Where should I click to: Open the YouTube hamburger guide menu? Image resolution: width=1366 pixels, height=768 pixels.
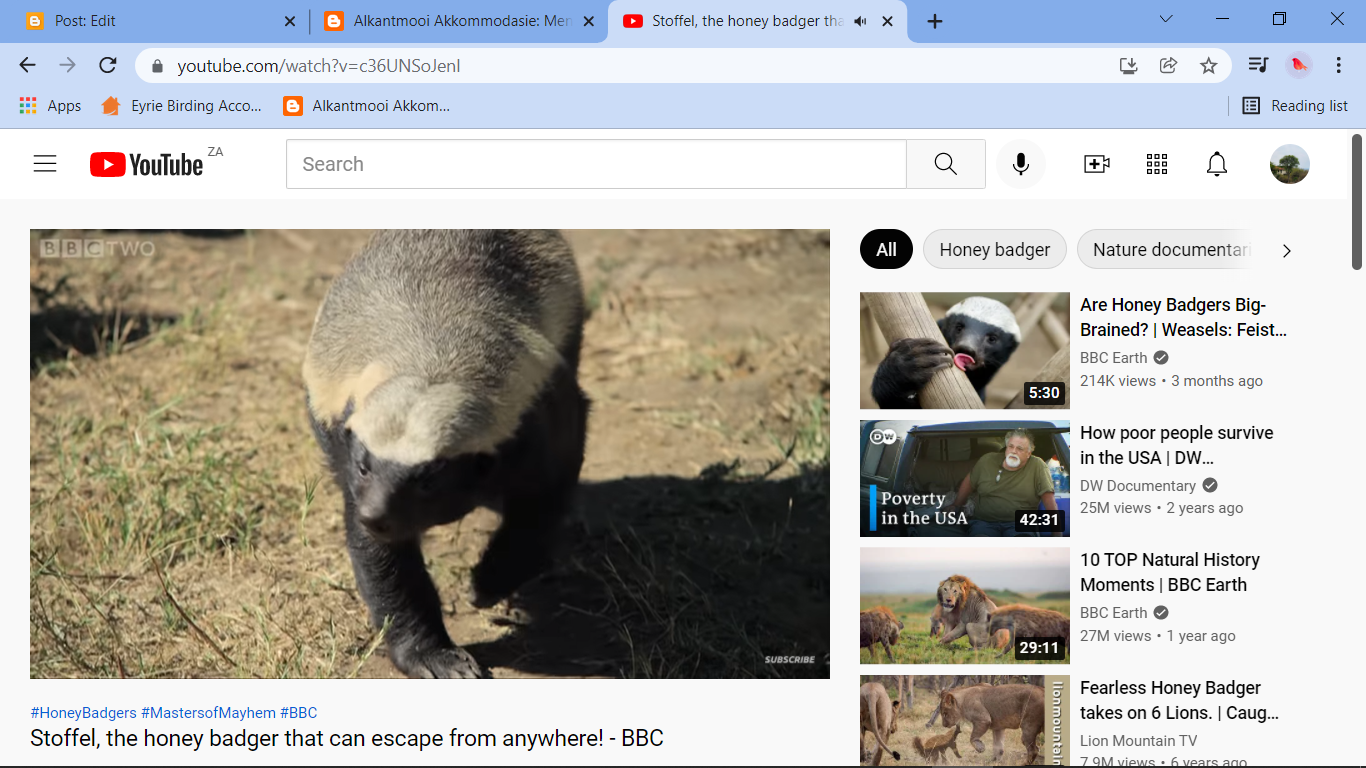[45, 164]
